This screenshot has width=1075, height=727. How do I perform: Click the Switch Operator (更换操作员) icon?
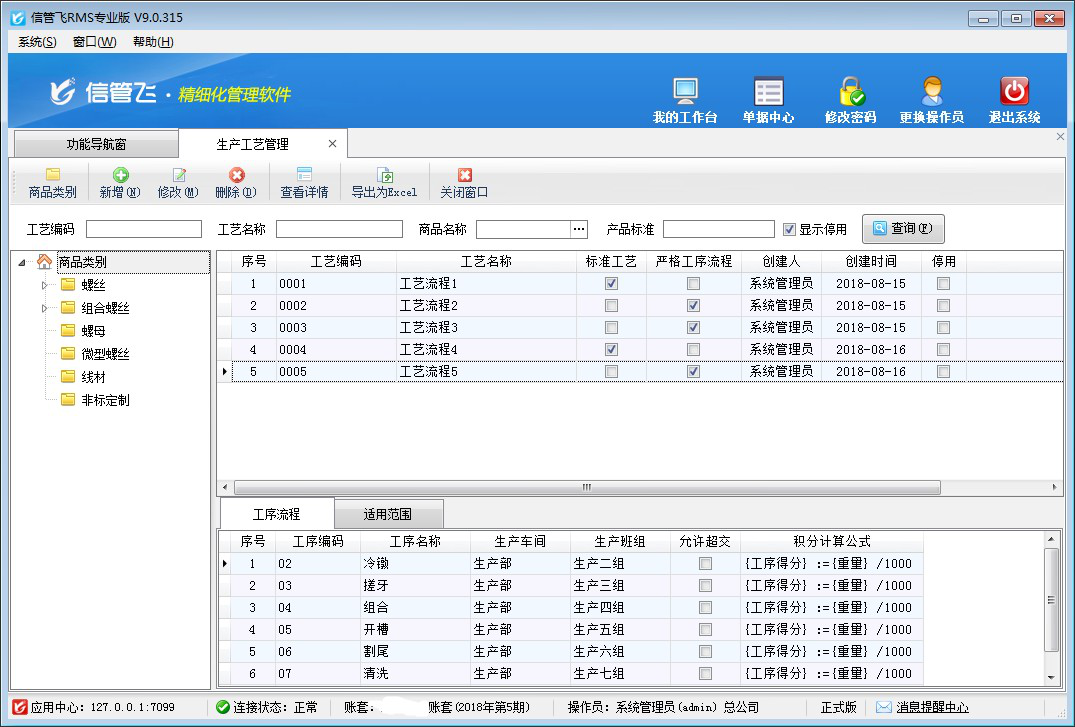[931, 92]
